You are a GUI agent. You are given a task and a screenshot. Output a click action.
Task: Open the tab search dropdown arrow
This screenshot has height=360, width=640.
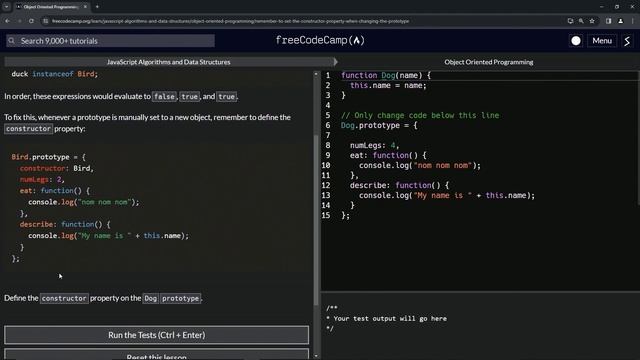point(6,7)
